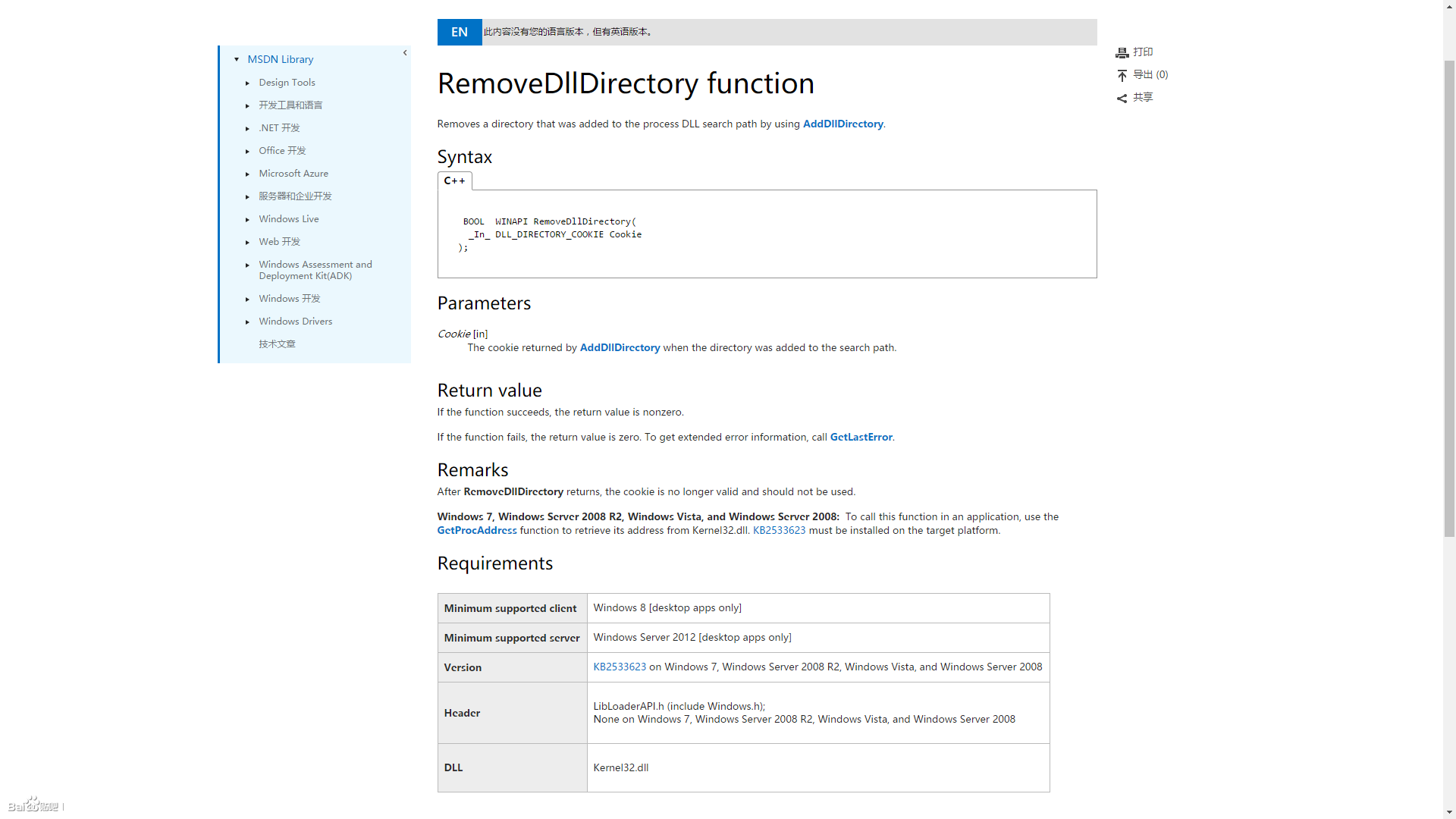Follow the AddDllDirectory link in the description
Viewport: 1456px width, 819px height.
pyautogui.click(x=843, y=124)
